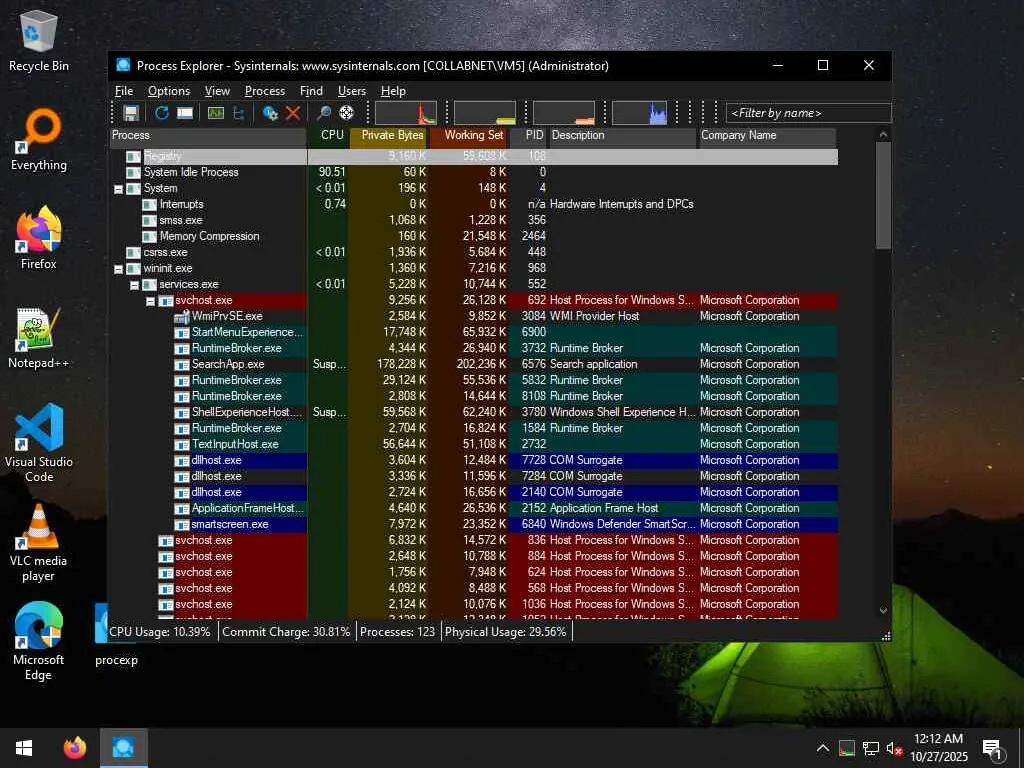Select RuntimeBroker.exe row with PID 5832
This screenshot has width=1024, height=768.
pos(473,380)
